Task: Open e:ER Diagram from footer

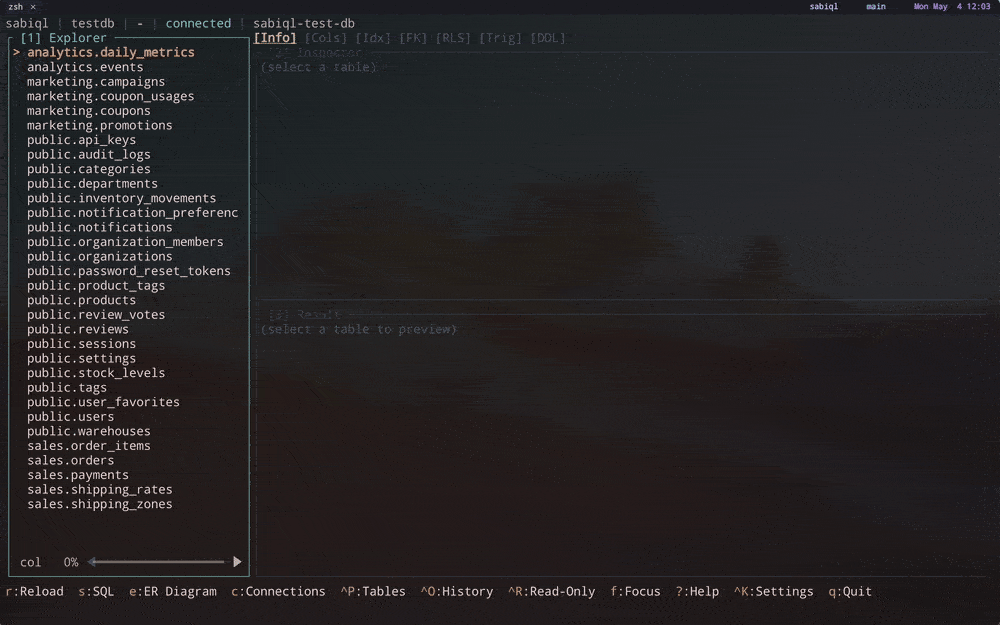Action: (172, 592)
